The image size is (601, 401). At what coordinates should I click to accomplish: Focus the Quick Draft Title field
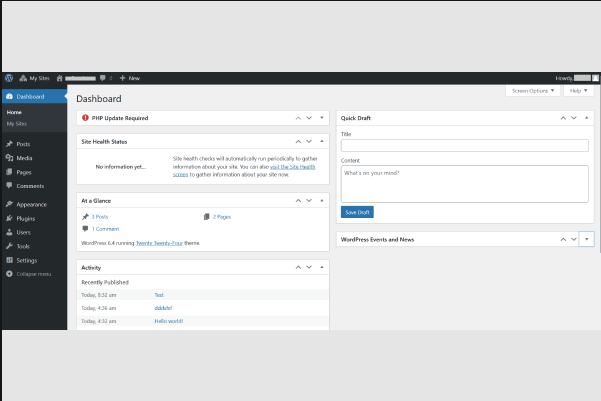click(x=465, y=145)
